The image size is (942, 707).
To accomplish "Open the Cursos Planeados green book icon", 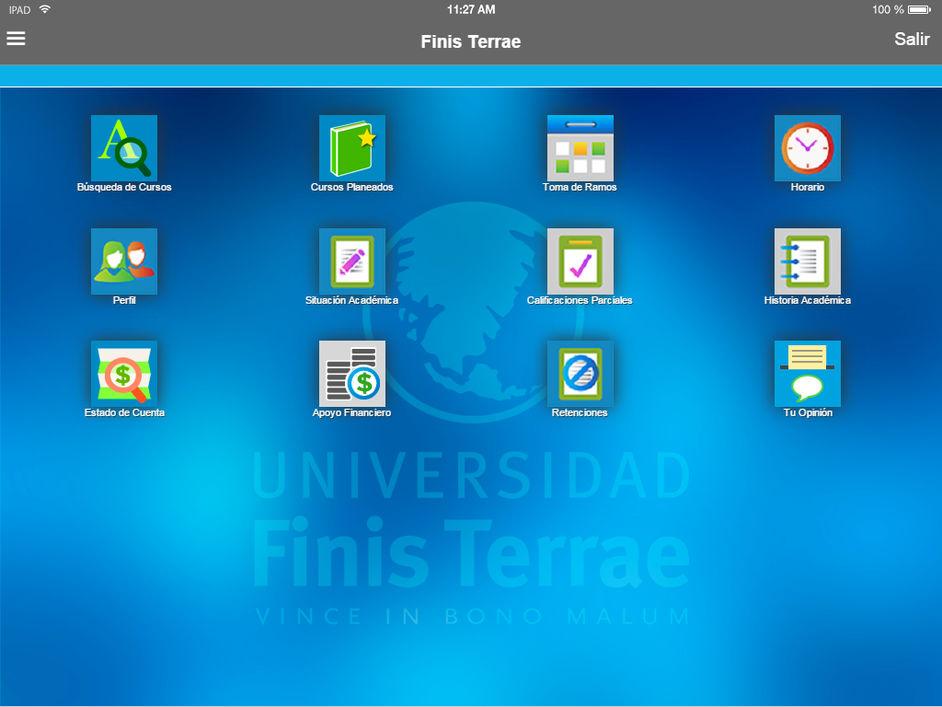I will click(352, 148).
